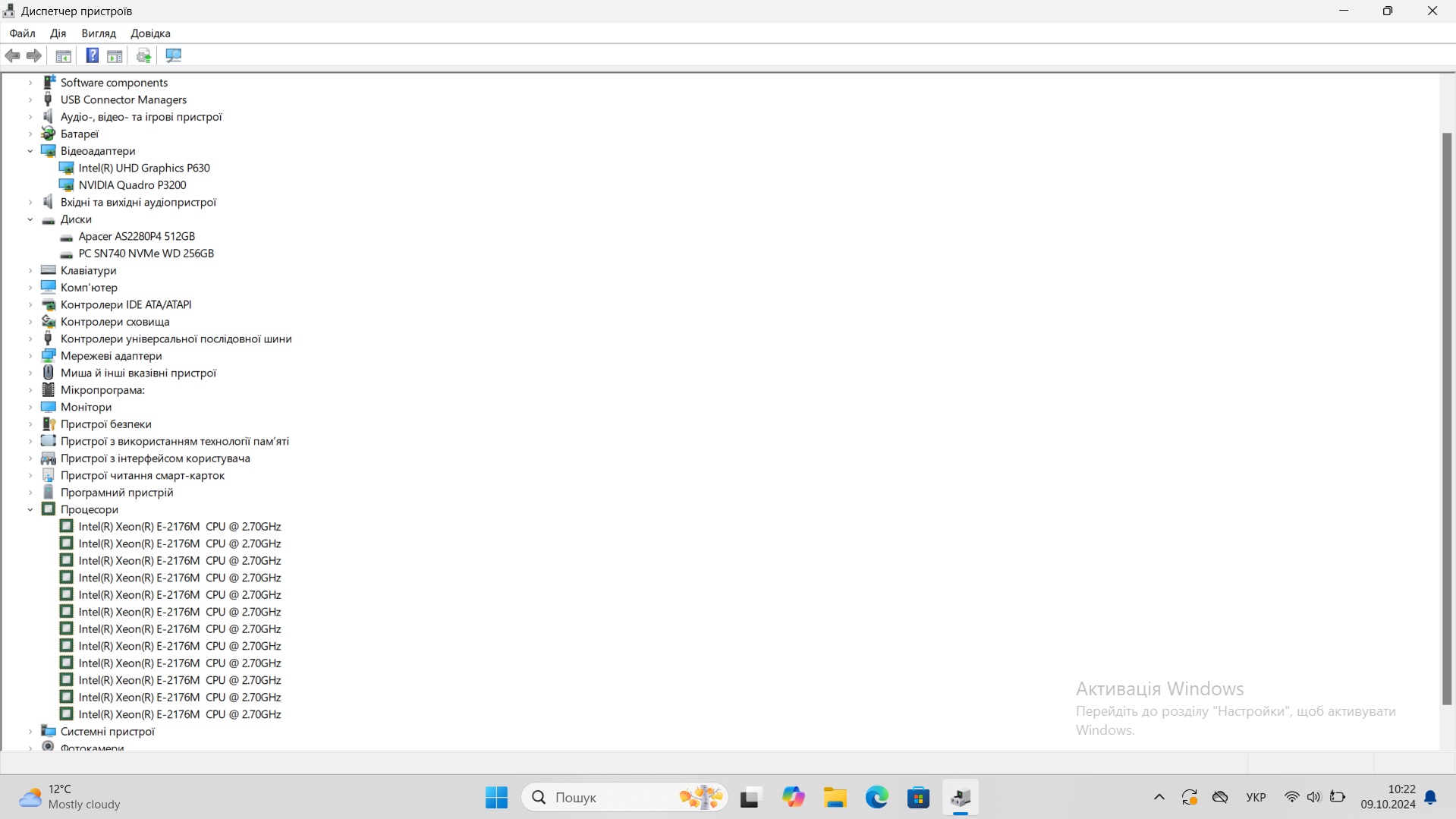Collapse the Відеоадаптери branch
The width and height of the screenshot is (1456, 819).
pos(30,151)
